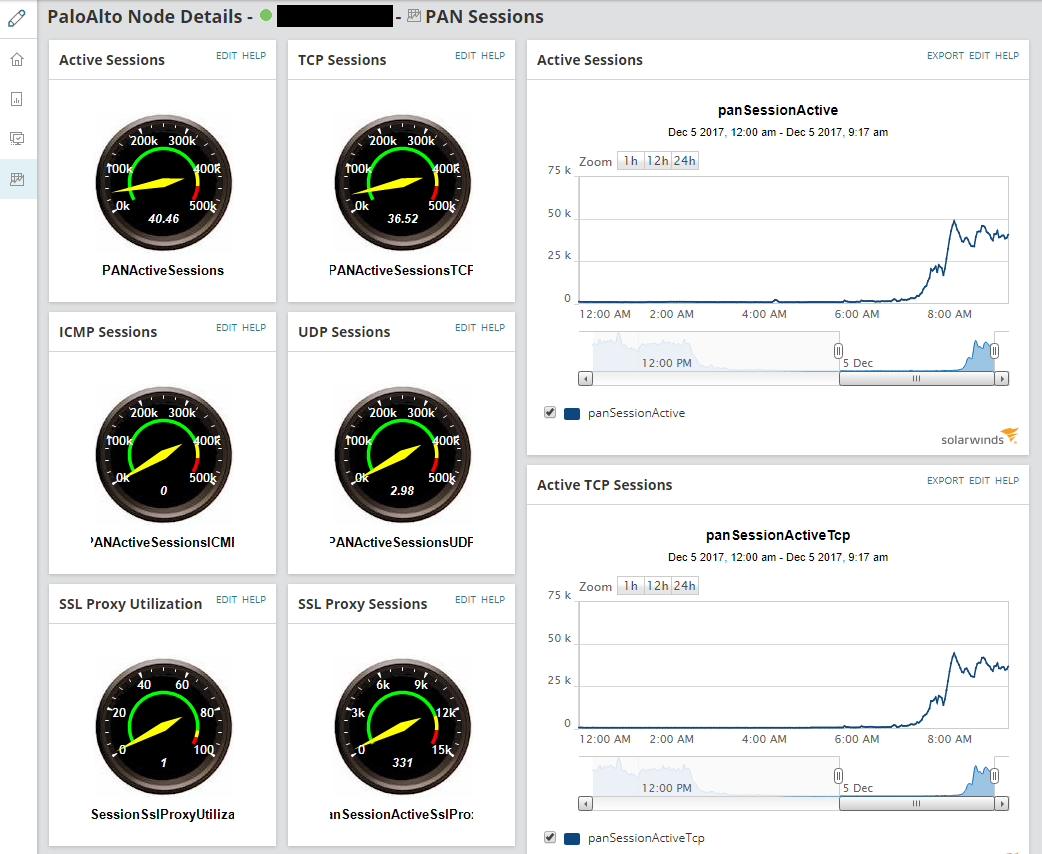The width and height of the screenshot is (1042, 854).
Task: Click HELP on SSL Proxy Sessions widget
Action: [493, 599]
